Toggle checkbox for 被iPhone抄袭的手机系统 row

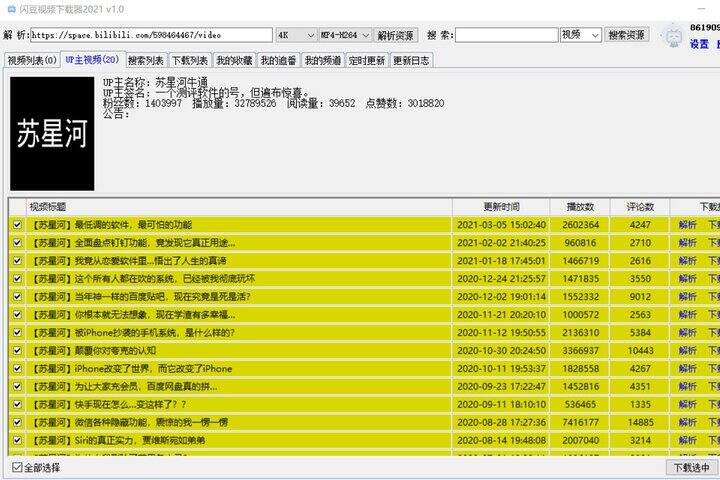point(17,333)
